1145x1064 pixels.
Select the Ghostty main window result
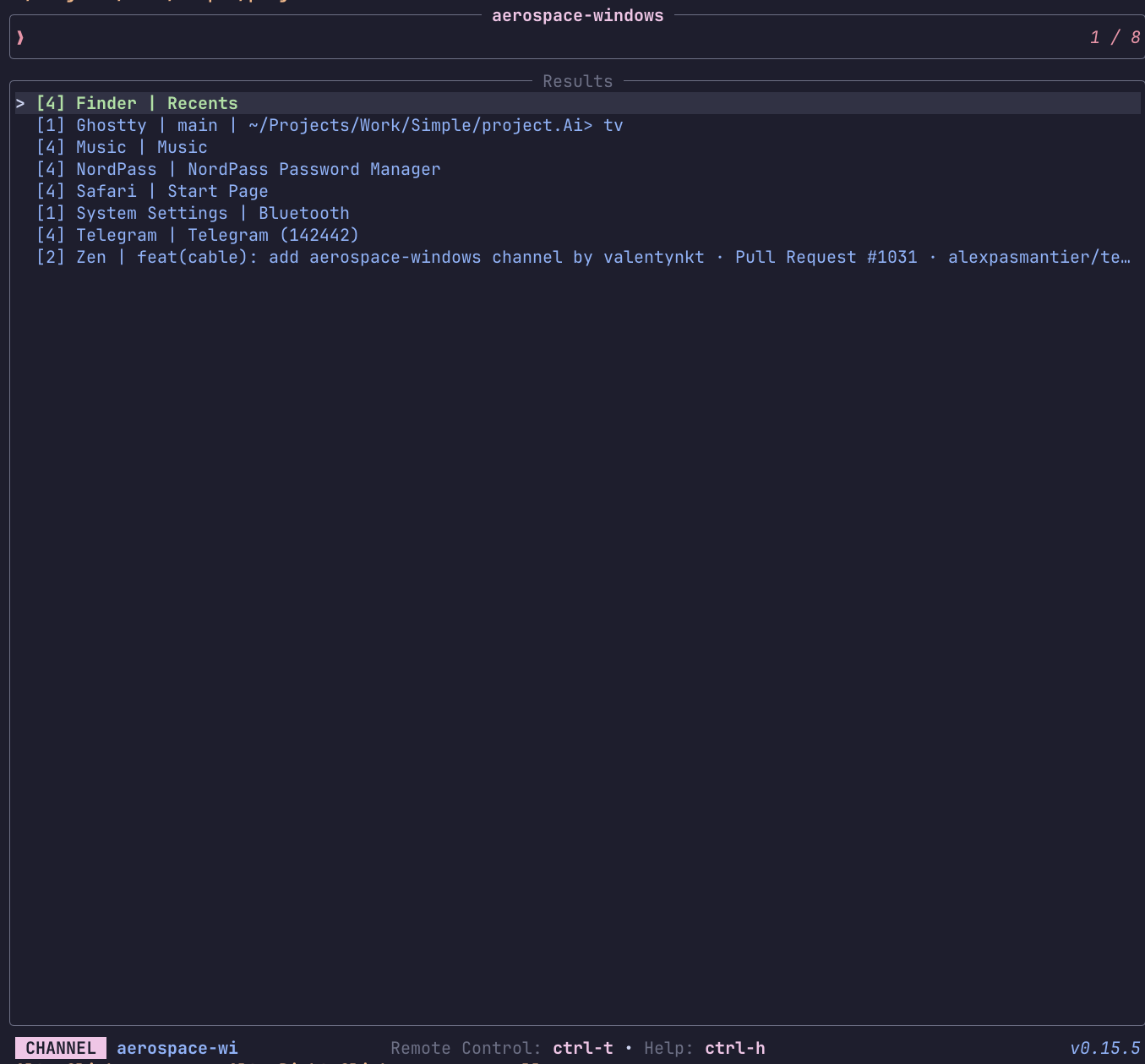[x=578, y=125]
